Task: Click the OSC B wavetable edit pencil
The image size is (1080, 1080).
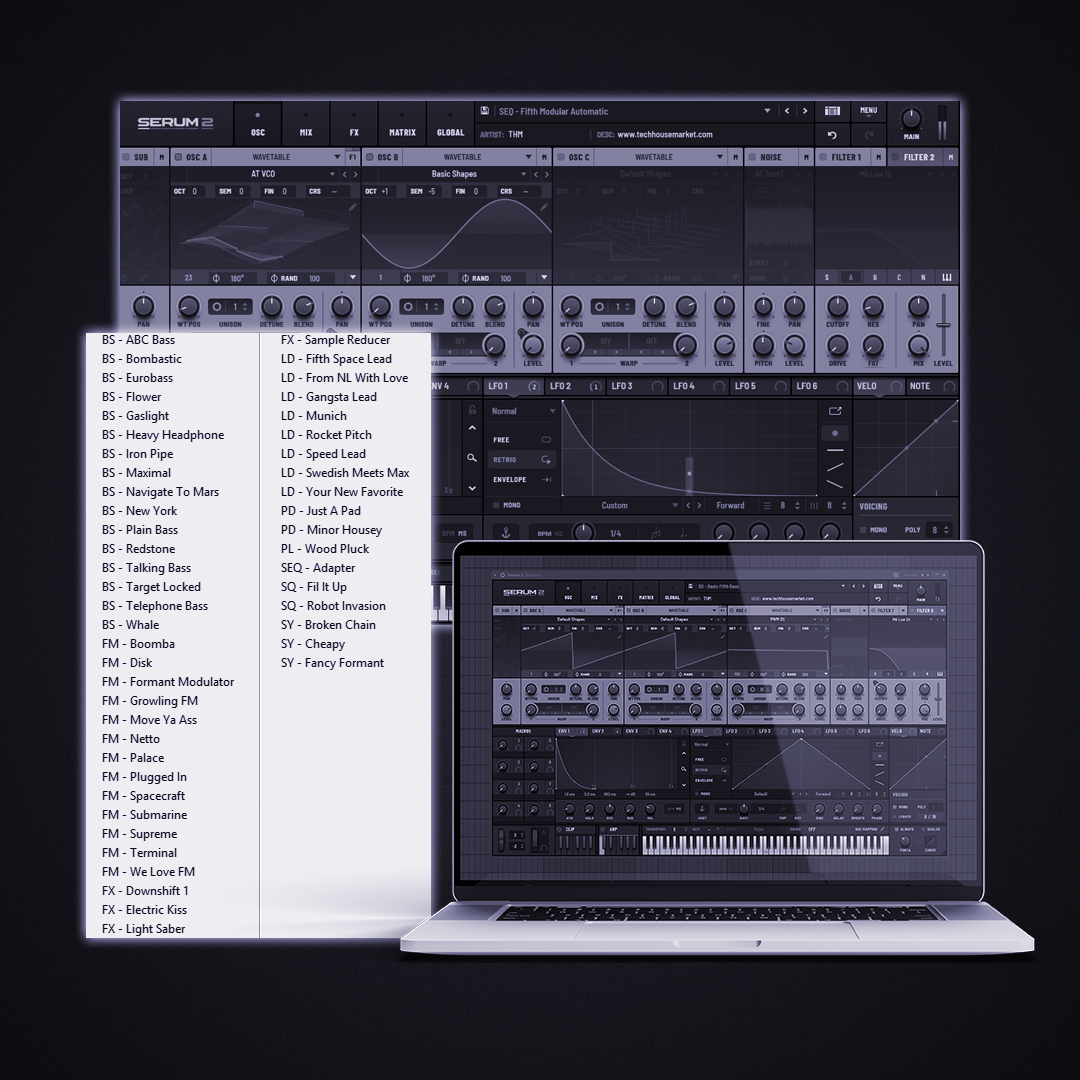Action: [544, 207]
